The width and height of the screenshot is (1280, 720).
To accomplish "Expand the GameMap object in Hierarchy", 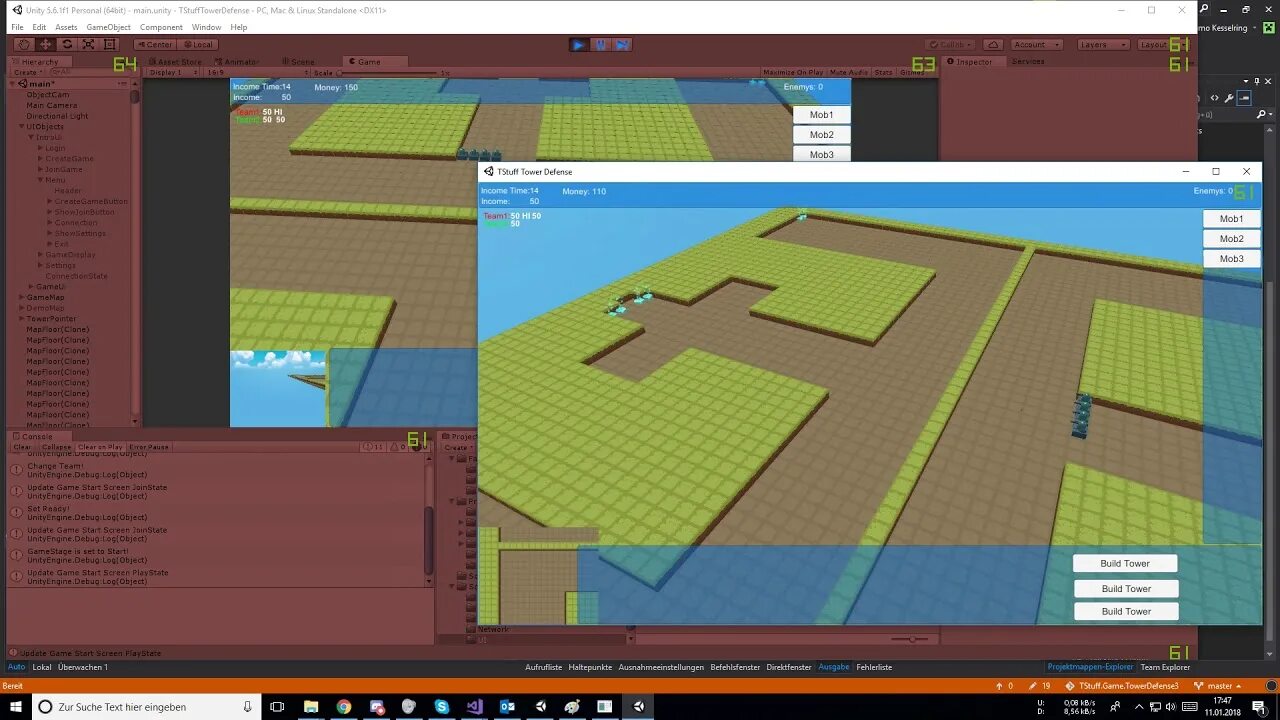I will click(22, 297).
